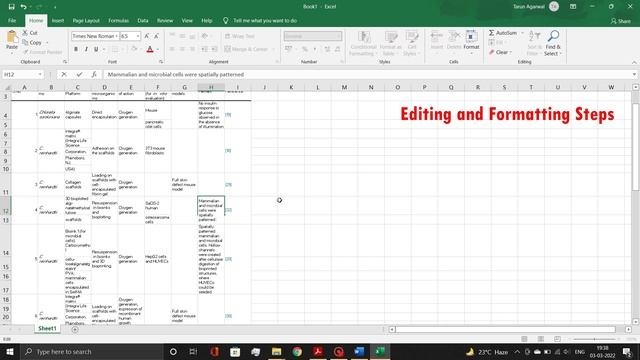
Task: Switch to the View tab
Action: pyautogui.click(x=187, y=20)
